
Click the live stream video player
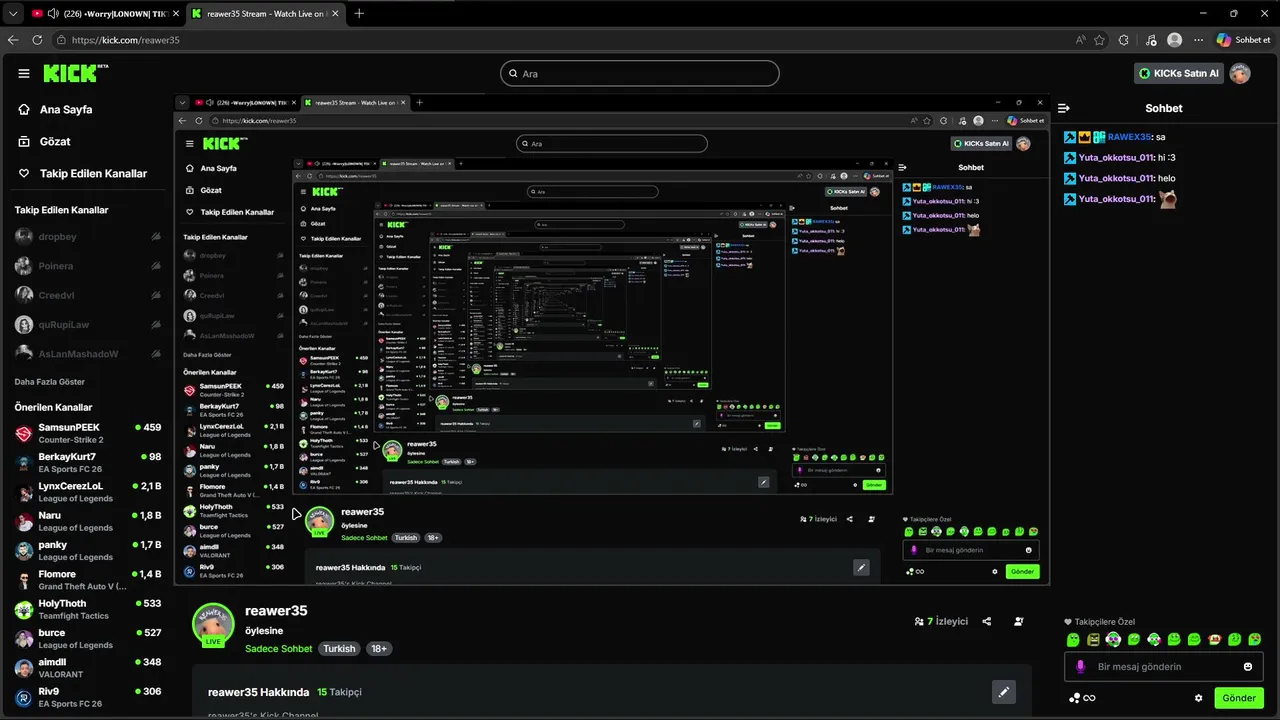(x=612, y=340)
